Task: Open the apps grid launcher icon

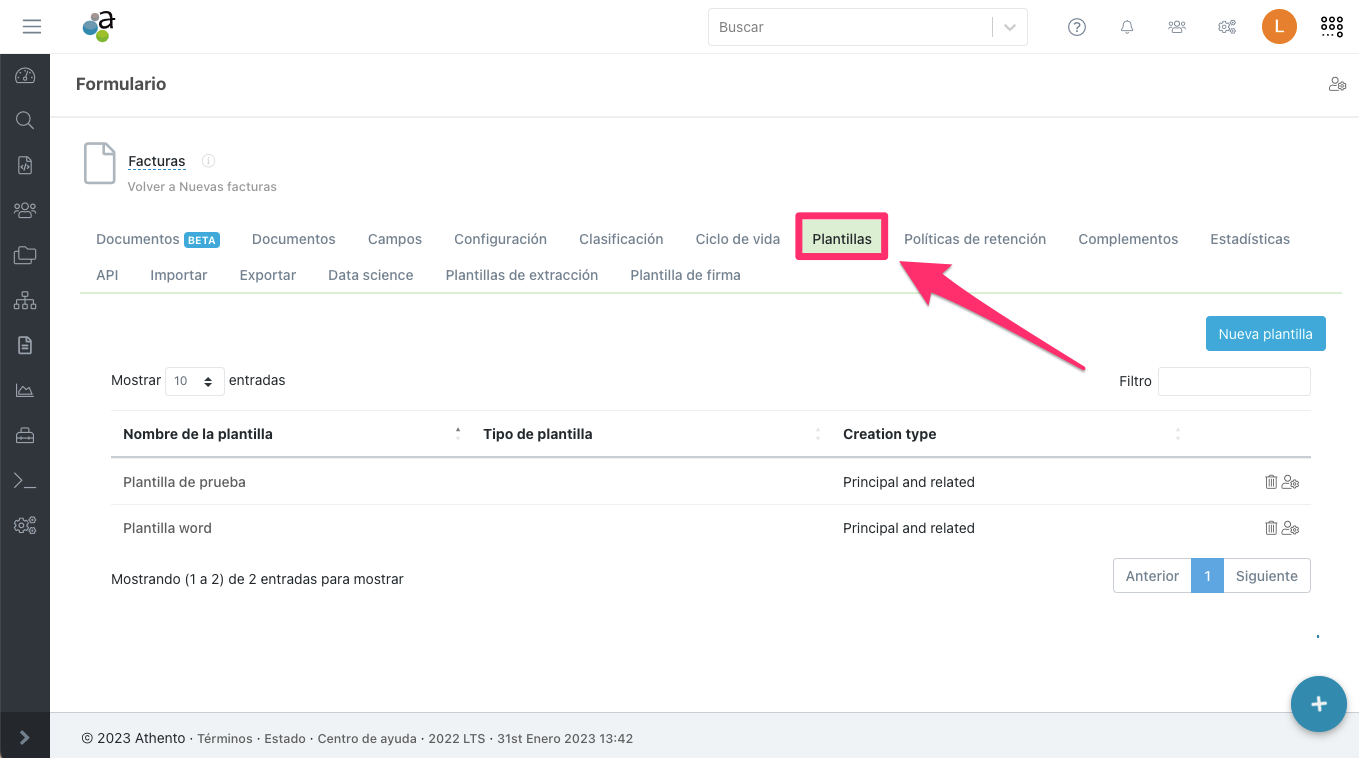Action: [1332, 27]
